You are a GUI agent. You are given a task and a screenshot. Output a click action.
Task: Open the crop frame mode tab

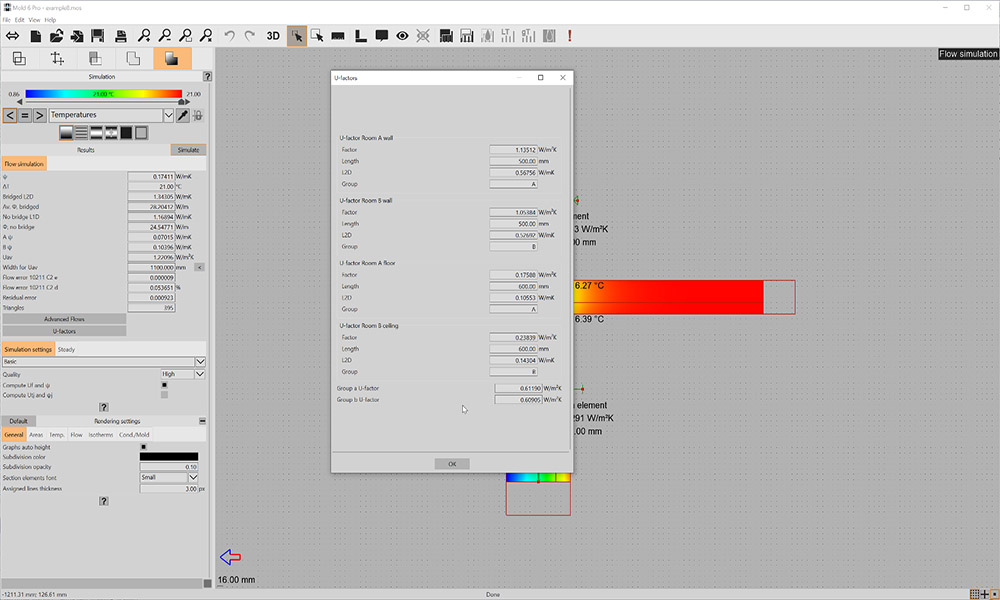pyautogui.click(x=57, y=59)
